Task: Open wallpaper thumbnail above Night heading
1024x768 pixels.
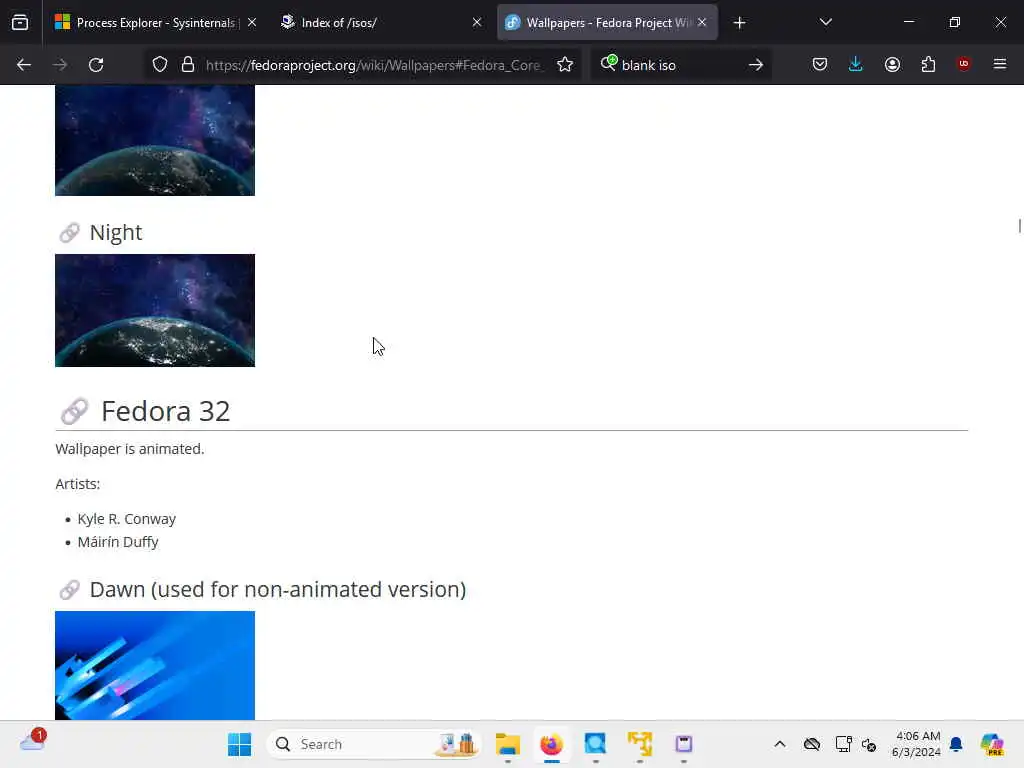Action: coord(155,140)
